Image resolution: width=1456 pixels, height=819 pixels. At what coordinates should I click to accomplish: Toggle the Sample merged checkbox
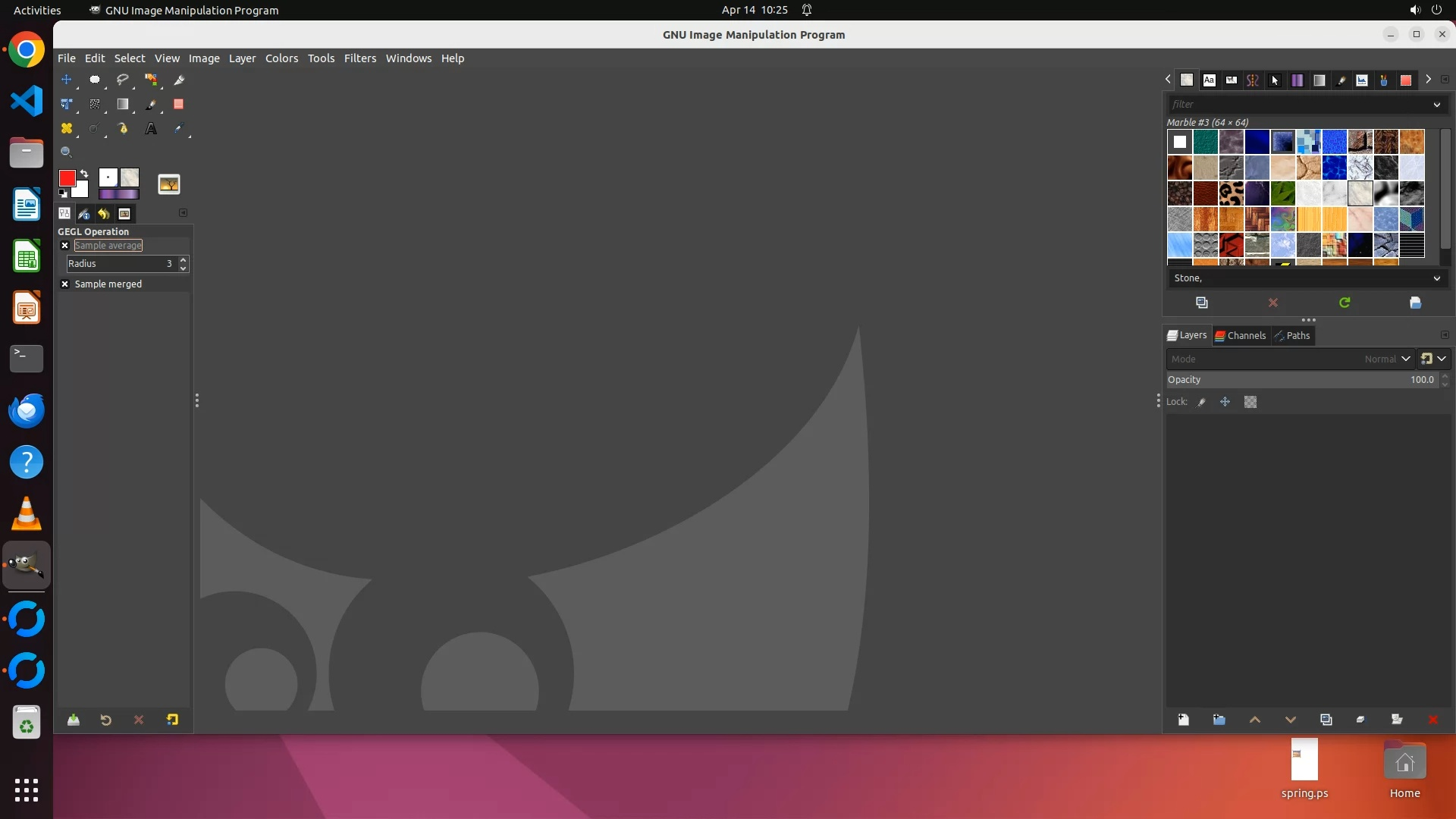tap(65, 284)
